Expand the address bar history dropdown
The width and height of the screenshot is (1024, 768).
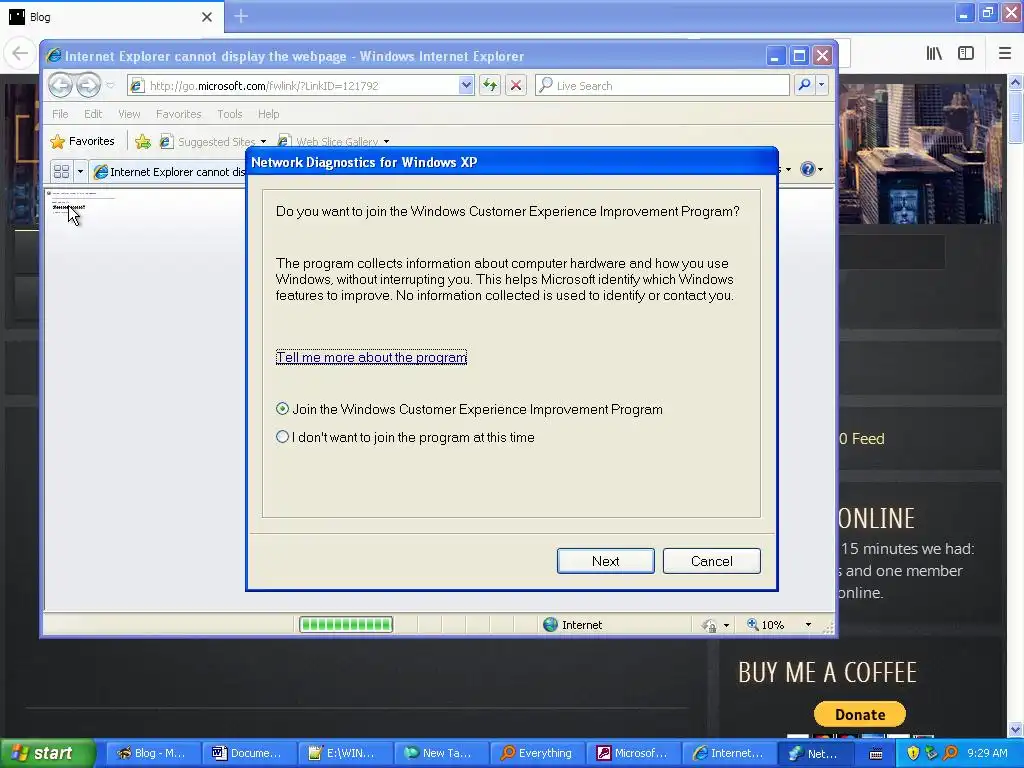466,85
